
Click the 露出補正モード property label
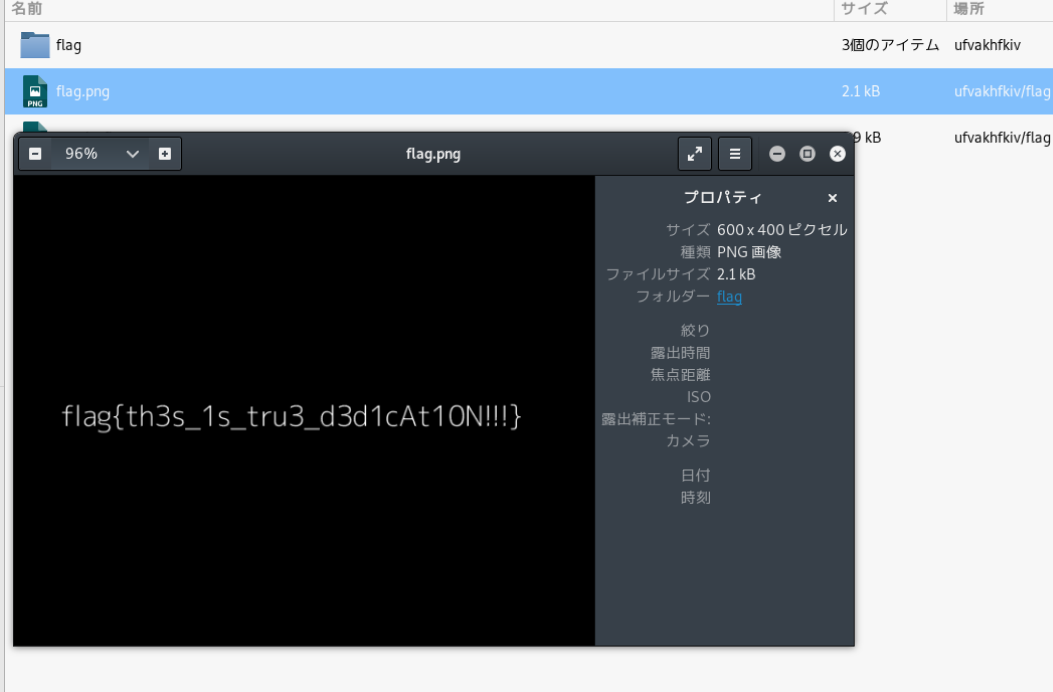click(x=656, y=419)
